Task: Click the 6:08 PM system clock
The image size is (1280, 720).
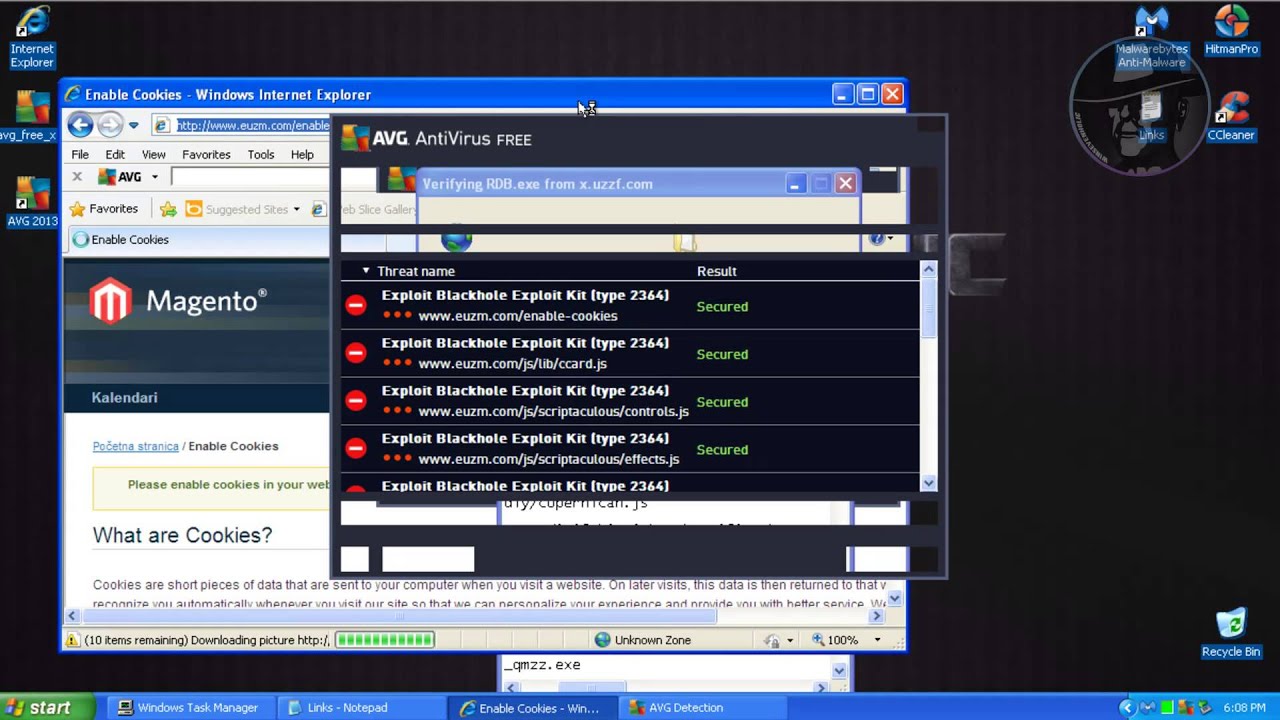Action: tap(1244, 708)
